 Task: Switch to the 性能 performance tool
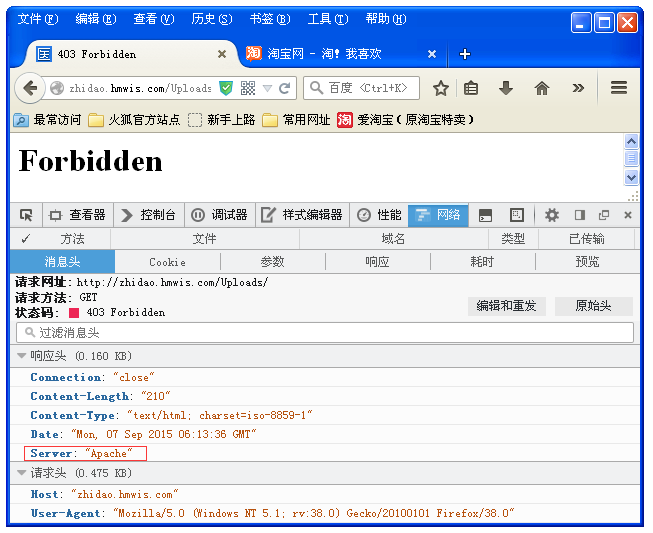(x=379, y=215)
